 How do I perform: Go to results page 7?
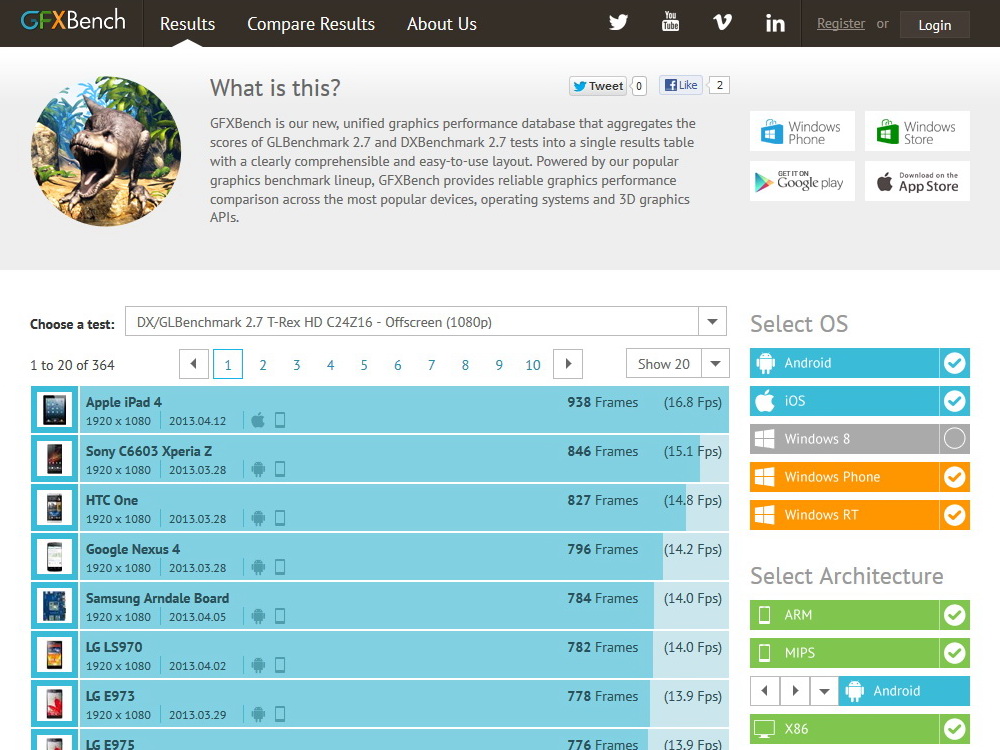[432, 365]
